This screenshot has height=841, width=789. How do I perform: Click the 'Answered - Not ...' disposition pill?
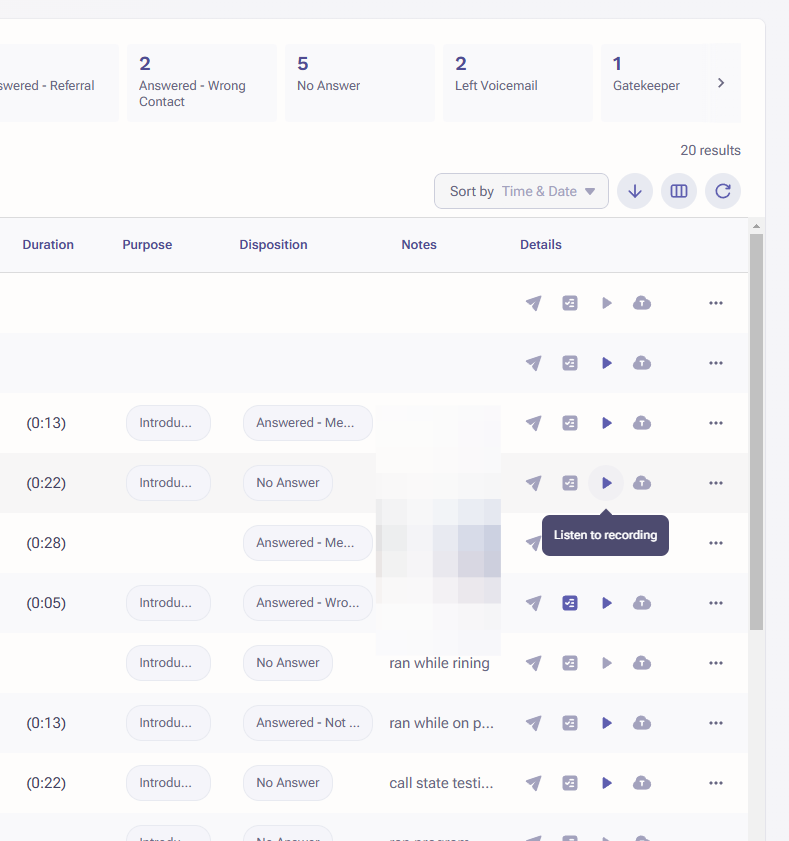click(307, 723)
